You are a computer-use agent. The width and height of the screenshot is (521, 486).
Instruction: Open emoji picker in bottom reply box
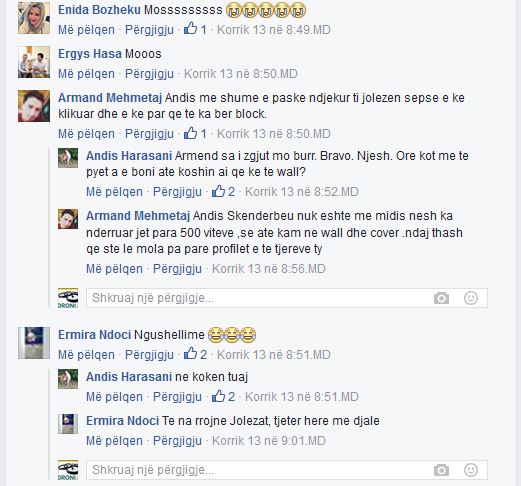471,470
